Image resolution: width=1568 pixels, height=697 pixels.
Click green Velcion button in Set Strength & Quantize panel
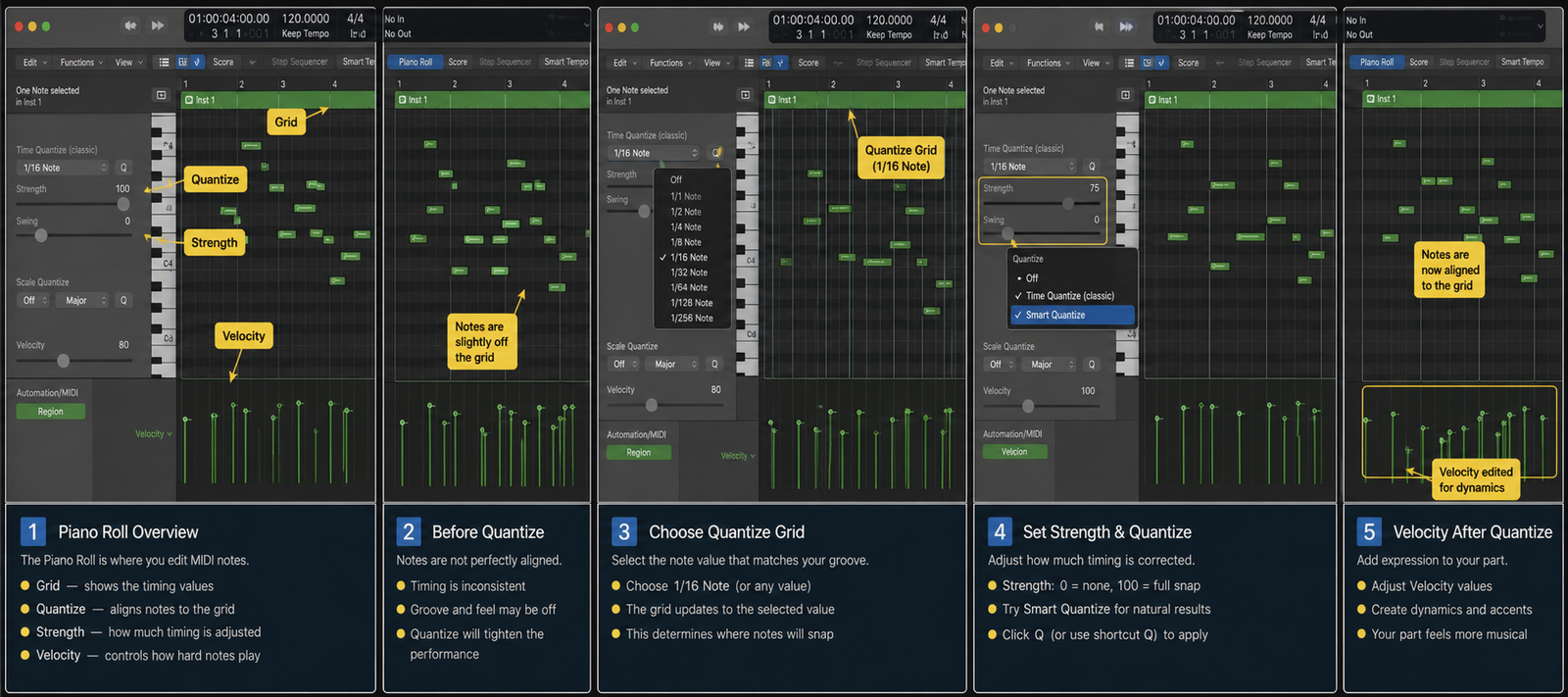tap(1014, 452)
